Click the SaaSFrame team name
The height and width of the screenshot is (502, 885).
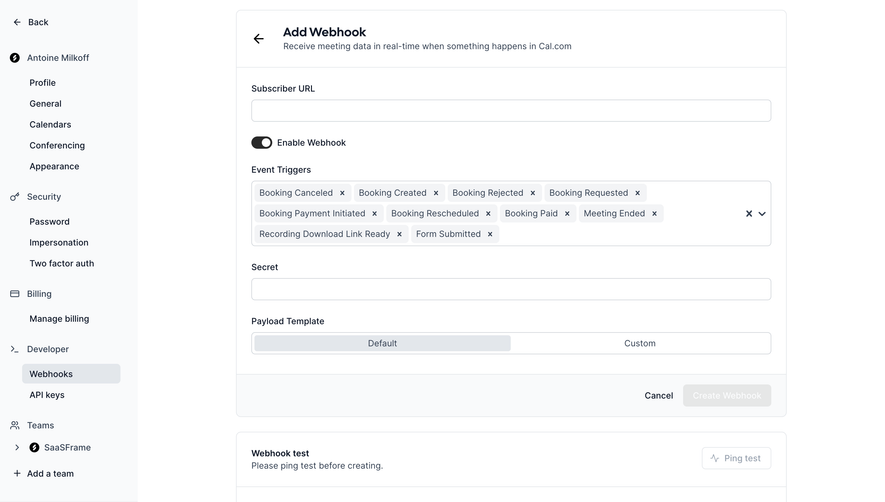tap(67, 447)
